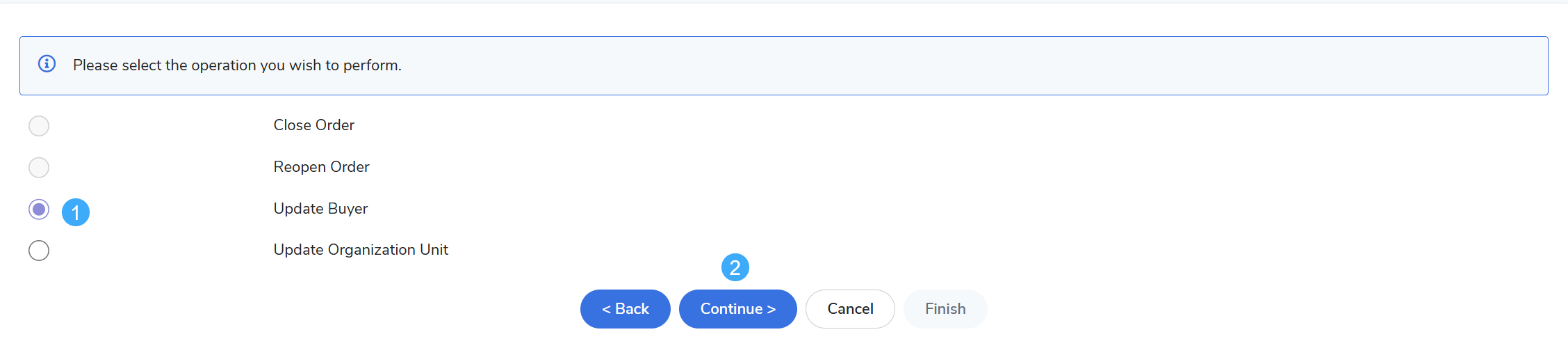
Task: Click the right arrow on Continue button
Action: (x=771, y=310)
